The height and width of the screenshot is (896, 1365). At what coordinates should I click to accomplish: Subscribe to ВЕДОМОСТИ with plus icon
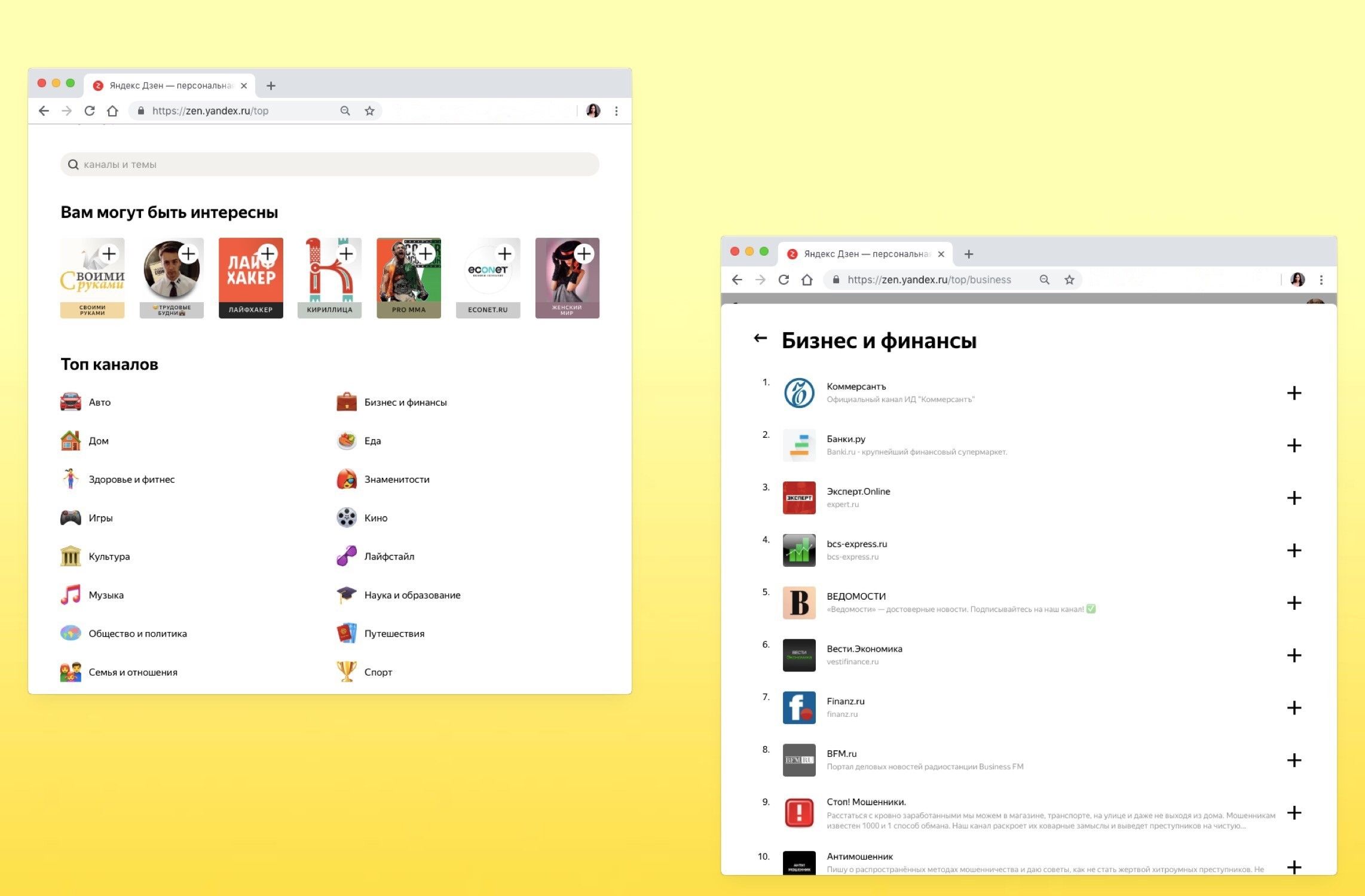point(1294,603)
